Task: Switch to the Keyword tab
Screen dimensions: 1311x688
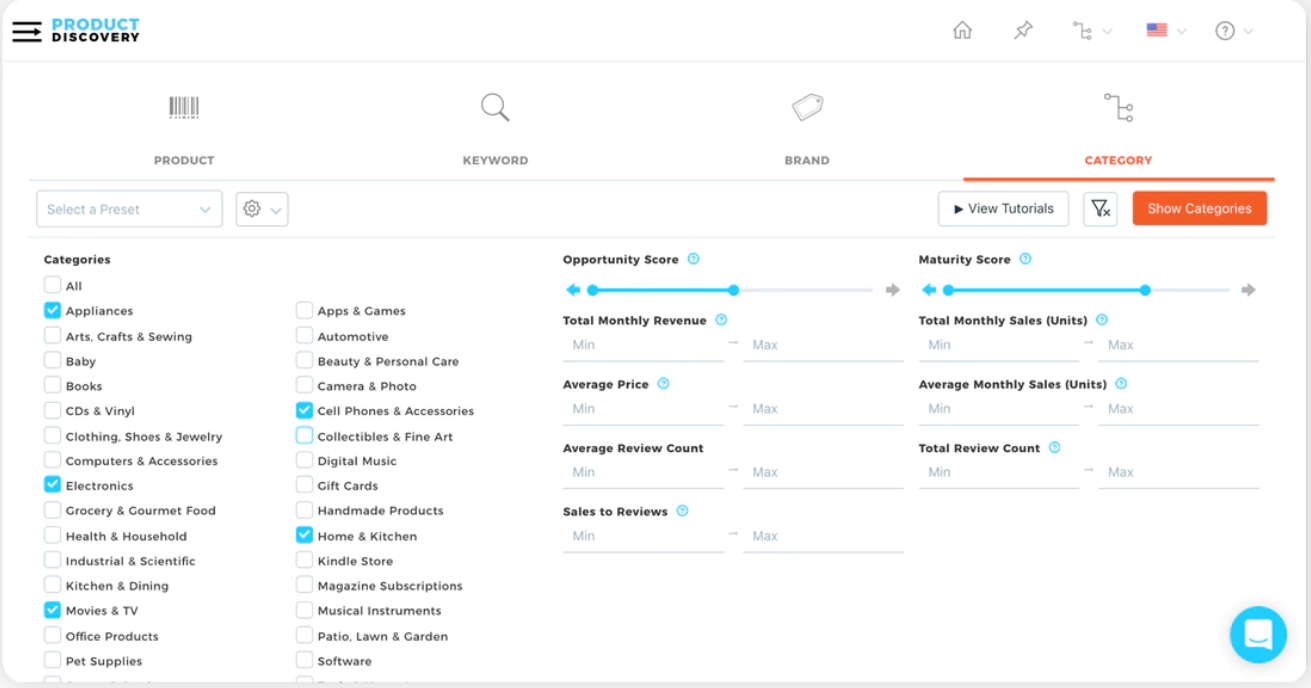Action: click(x=495, y=128)
